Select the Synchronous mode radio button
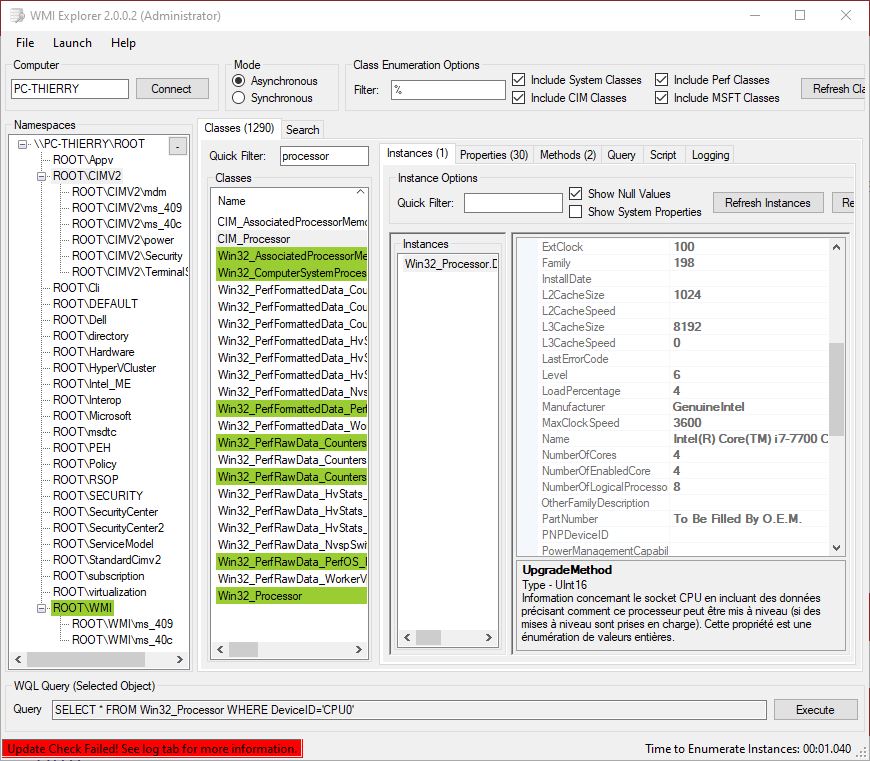 point(239,98)
